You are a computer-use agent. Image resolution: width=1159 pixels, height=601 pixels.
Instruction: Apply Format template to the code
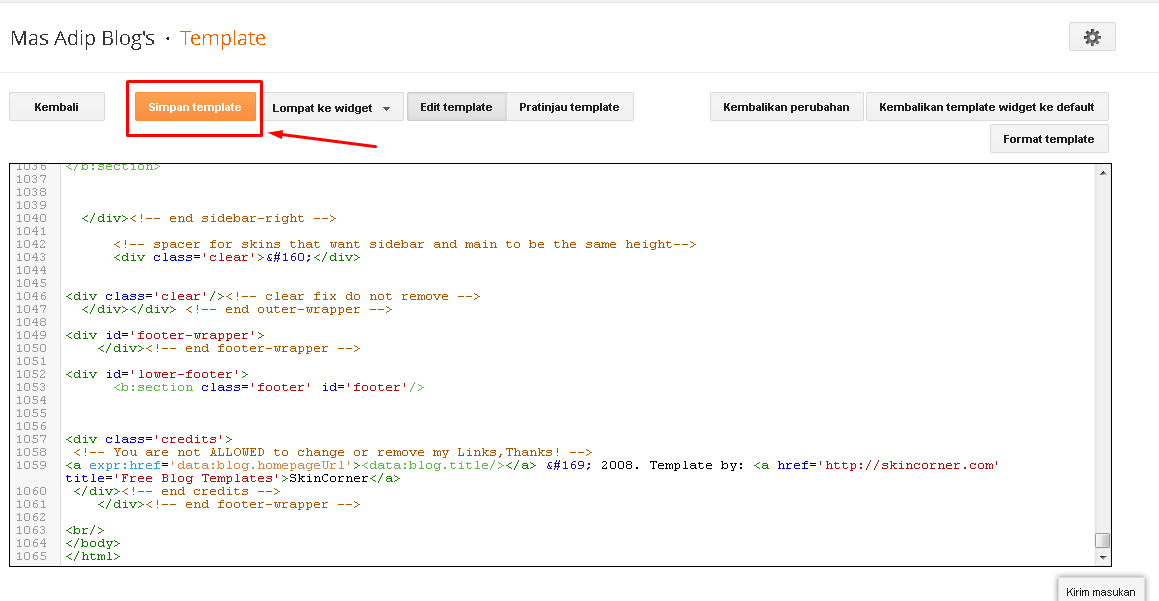(1048, 138)
